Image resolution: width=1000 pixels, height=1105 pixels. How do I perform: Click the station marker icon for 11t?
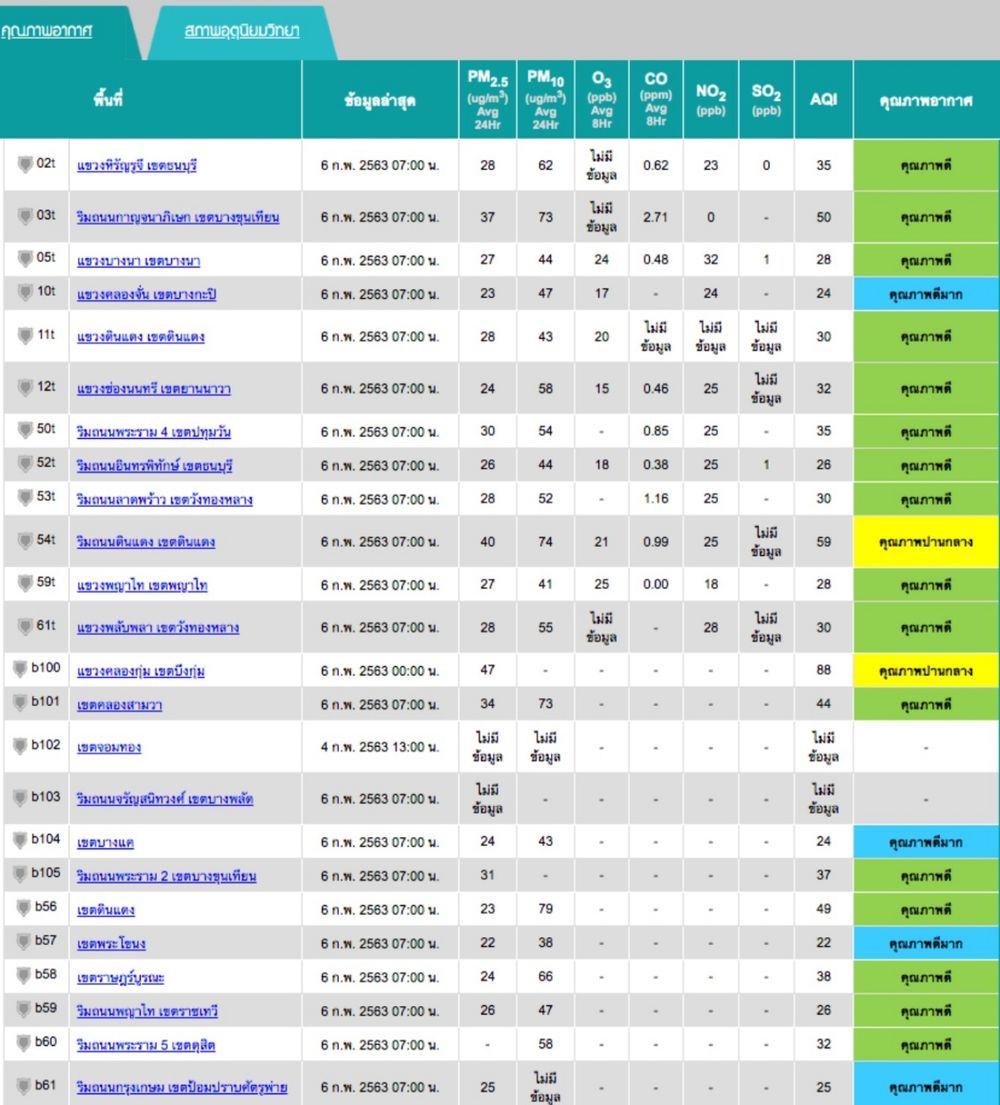click(25, 335)
